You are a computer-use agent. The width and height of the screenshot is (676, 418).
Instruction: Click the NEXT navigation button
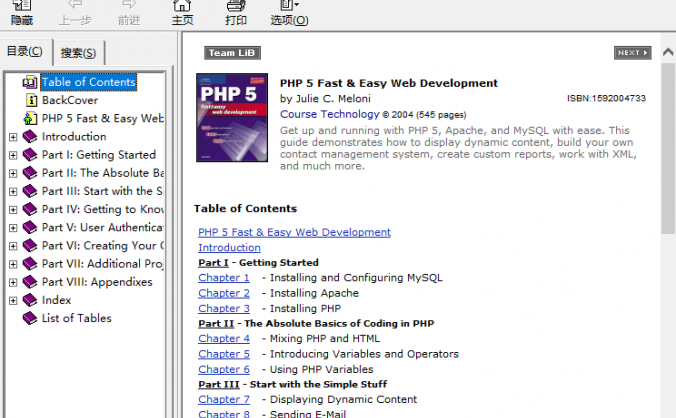(632, 53)
